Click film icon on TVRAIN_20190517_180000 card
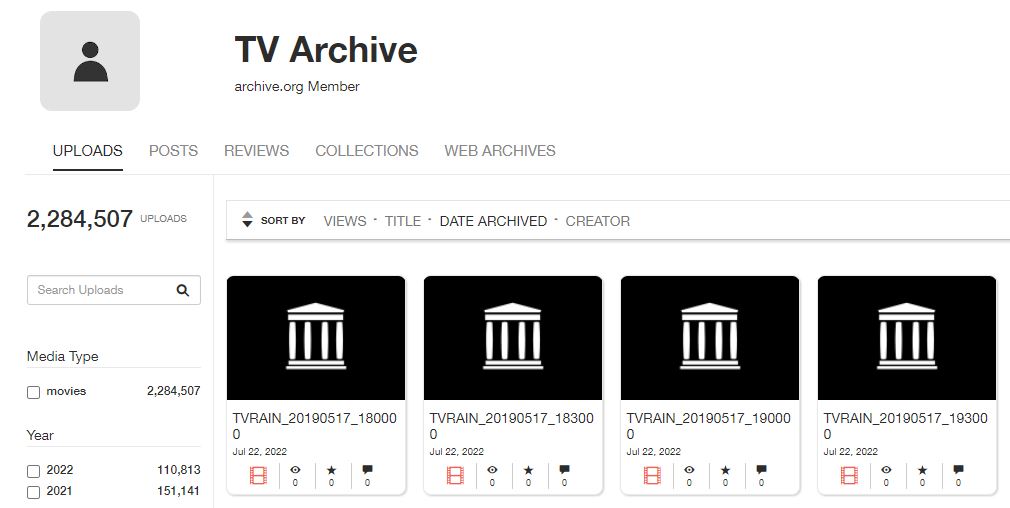Screen dimensions: 1010x508 point(258,476)
